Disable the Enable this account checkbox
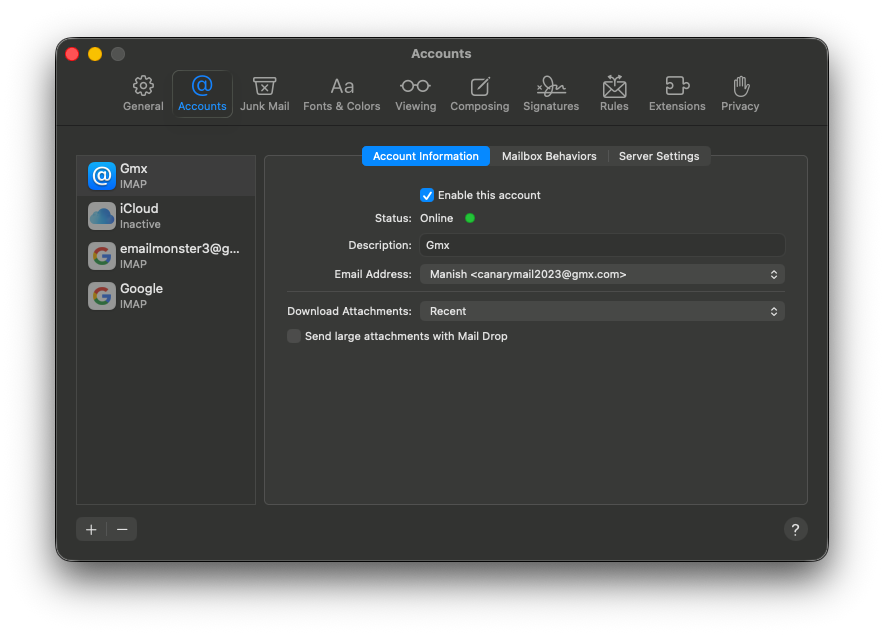Screen dimensions: 884x635 point(427,195)
